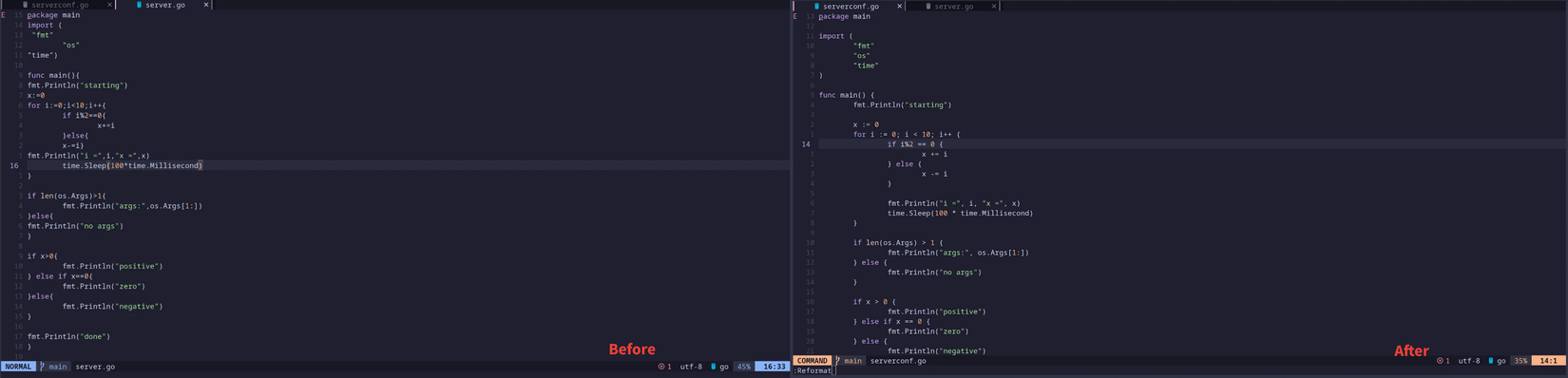Click 'for i:=0;i<10;i++{' line in Before editor

pos(67,105)
